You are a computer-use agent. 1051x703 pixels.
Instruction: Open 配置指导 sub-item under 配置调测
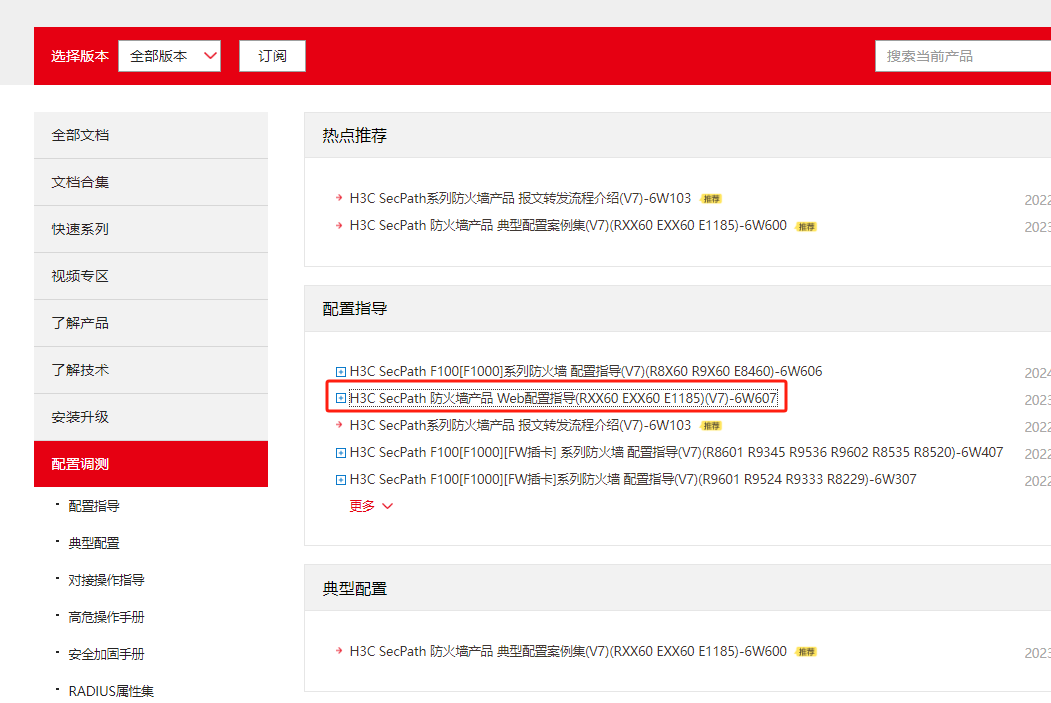pyautogui.click(x=94, y=506)
